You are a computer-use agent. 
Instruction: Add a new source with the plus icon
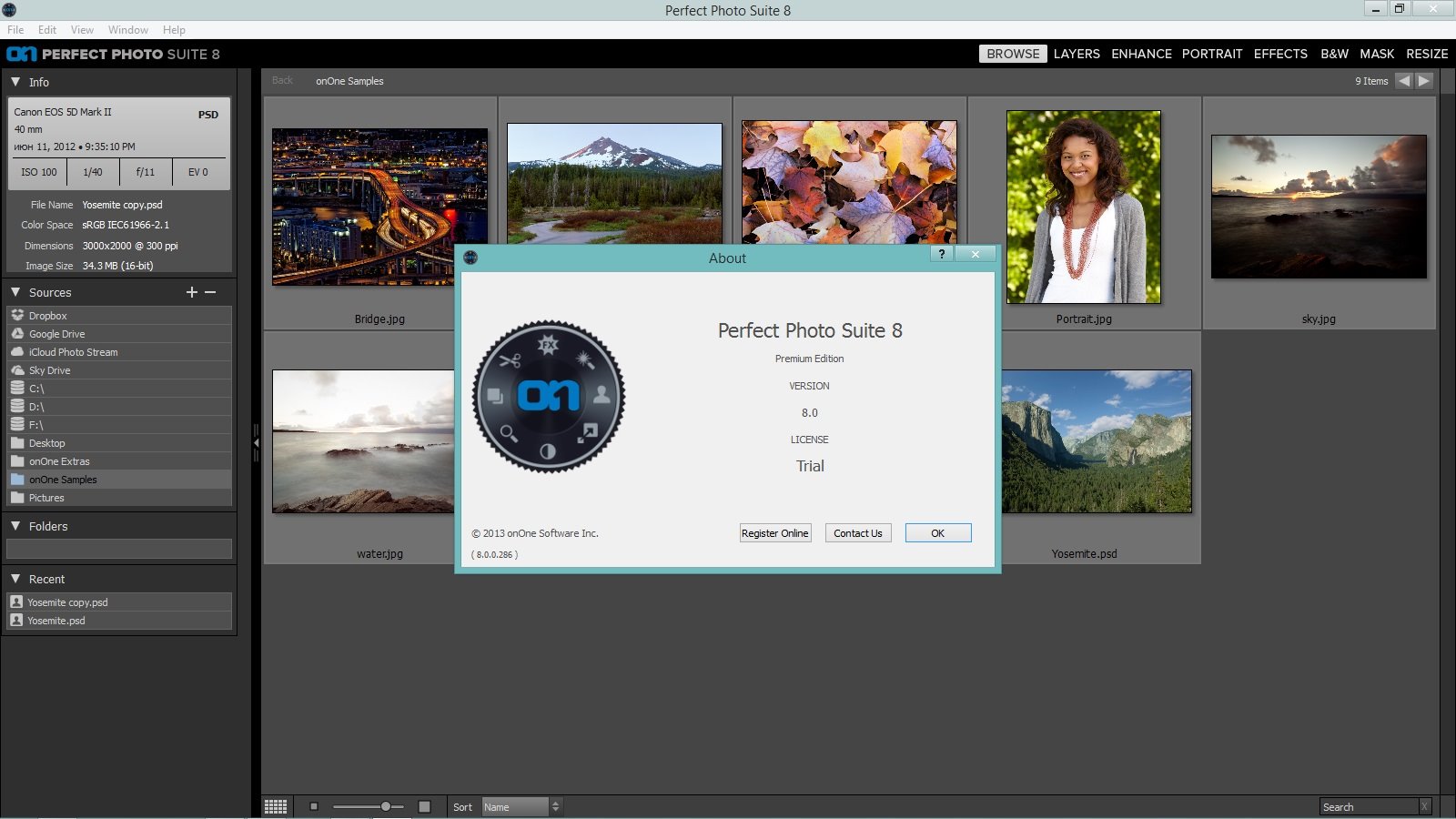tap(191, 292)
